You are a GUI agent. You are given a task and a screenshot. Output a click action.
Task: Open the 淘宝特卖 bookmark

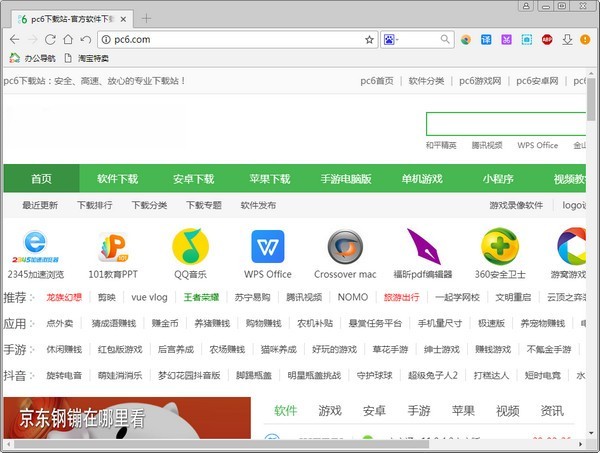pyautogui.click(x=86, y=58)
